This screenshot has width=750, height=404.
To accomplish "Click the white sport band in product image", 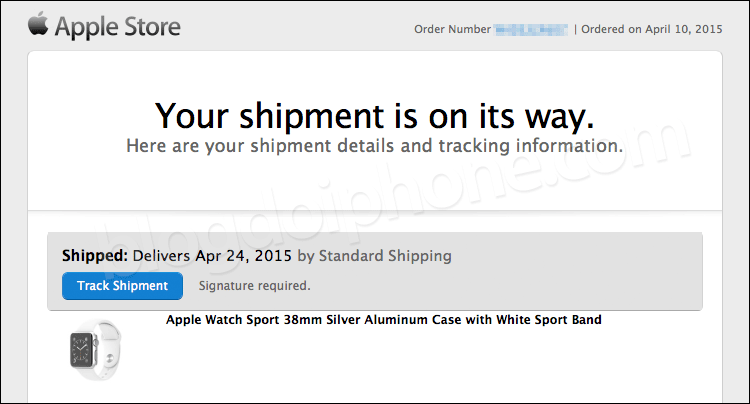I will (108, 350).
